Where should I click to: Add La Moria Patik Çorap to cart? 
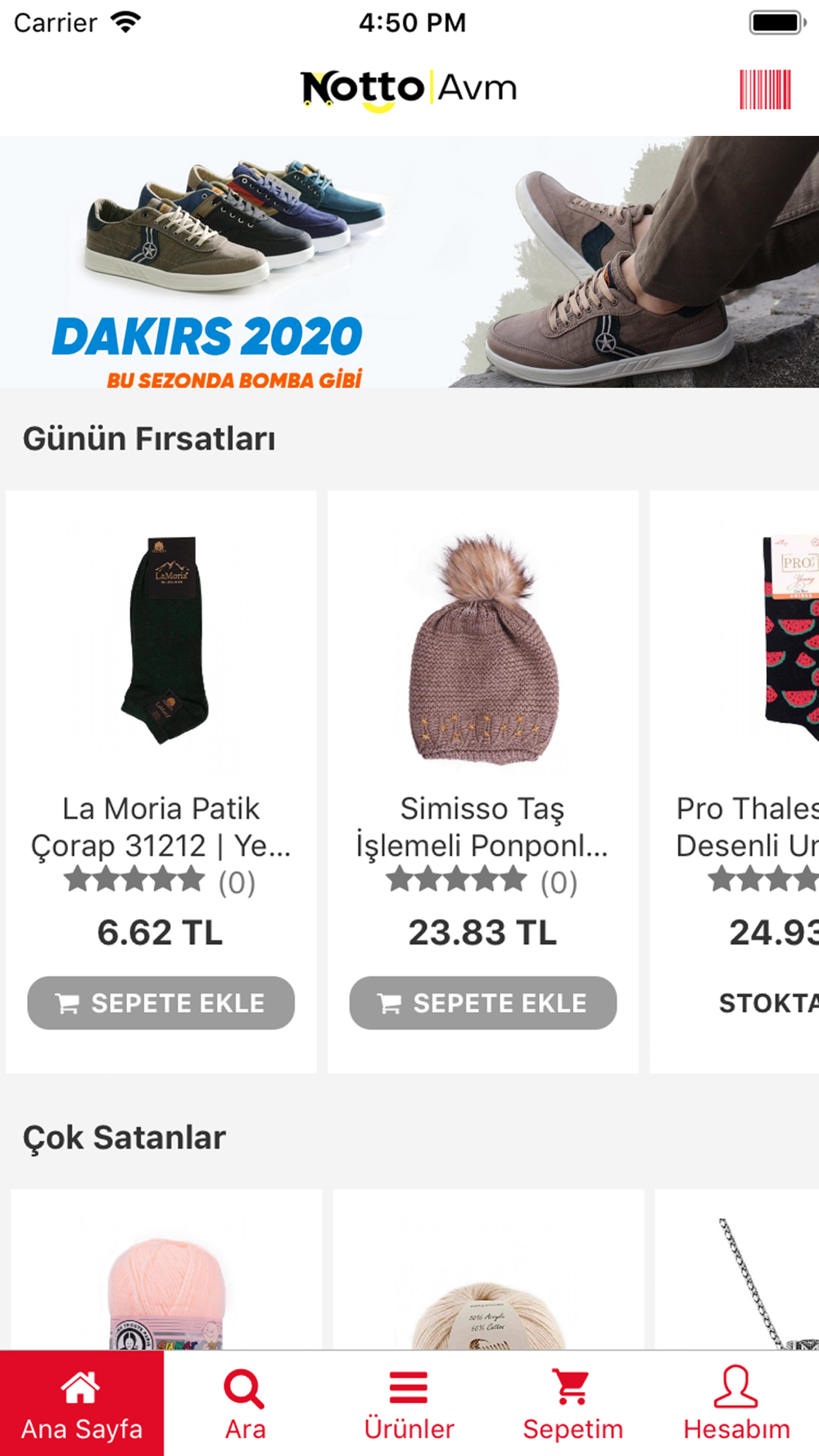coord(161,1002)
